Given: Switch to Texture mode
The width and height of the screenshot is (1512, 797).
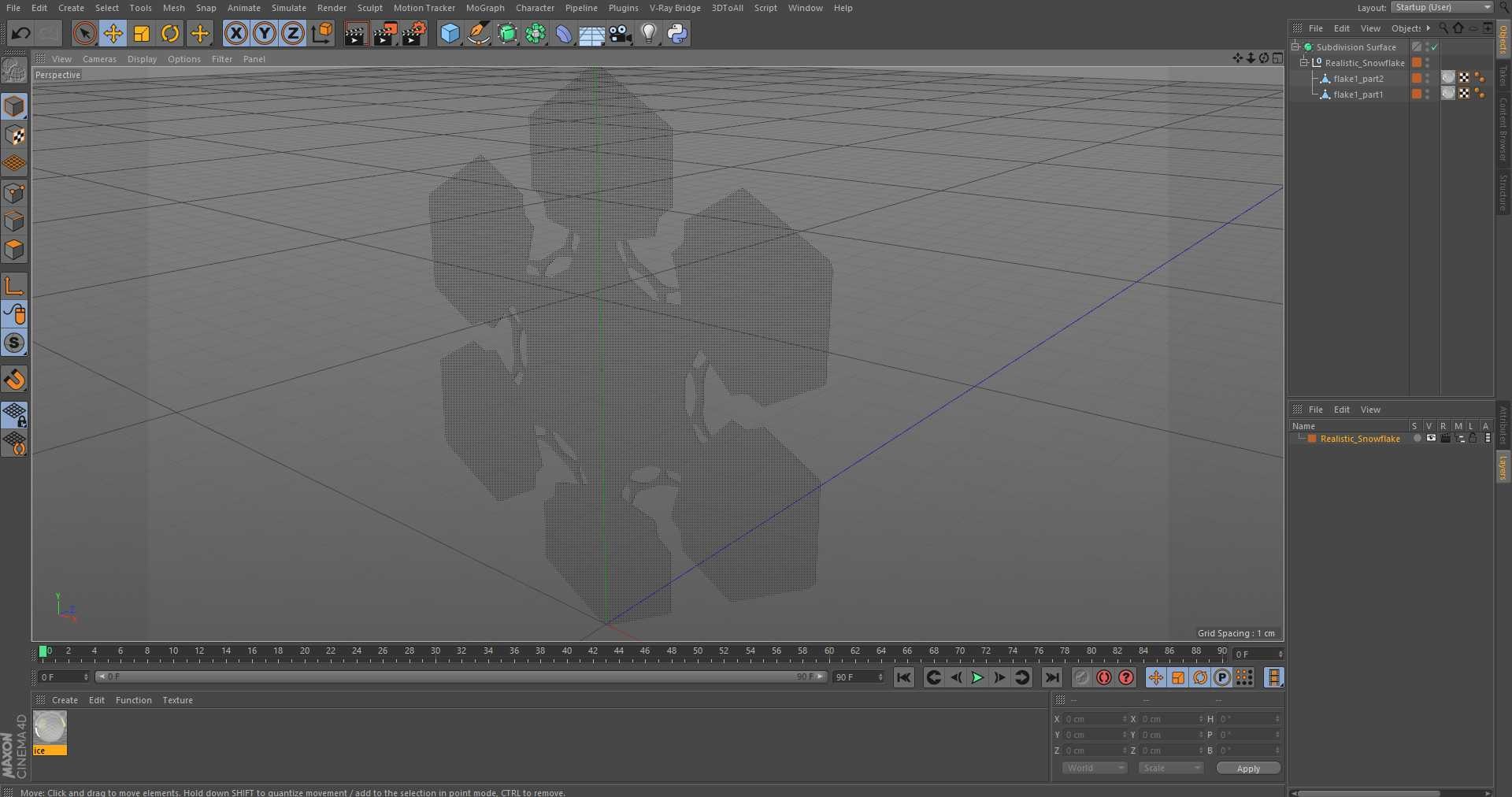Looking at the screenshot, I should coord(14,135).
